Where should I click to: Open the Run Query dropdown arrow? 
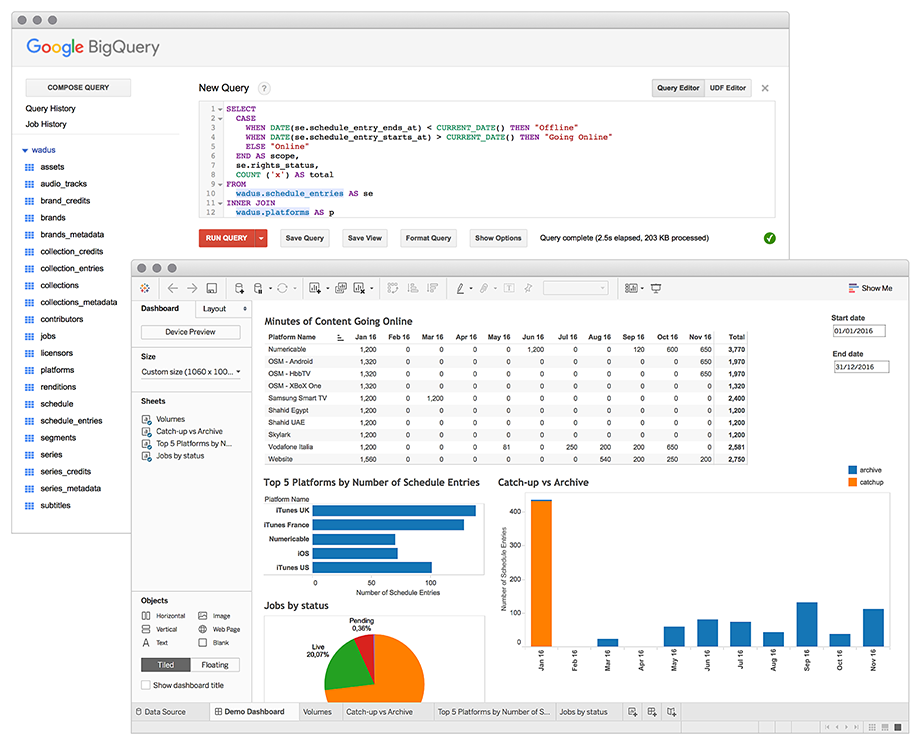coord(262,238)
